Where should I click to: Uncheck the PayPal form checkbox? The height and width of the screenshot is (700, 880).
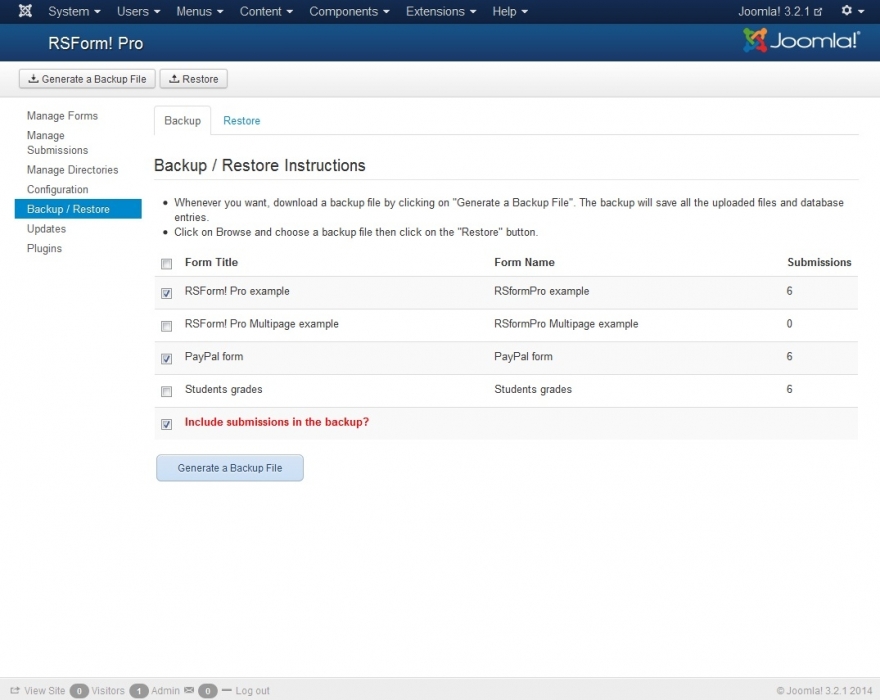pyautogui.click(x=167, y=359)
